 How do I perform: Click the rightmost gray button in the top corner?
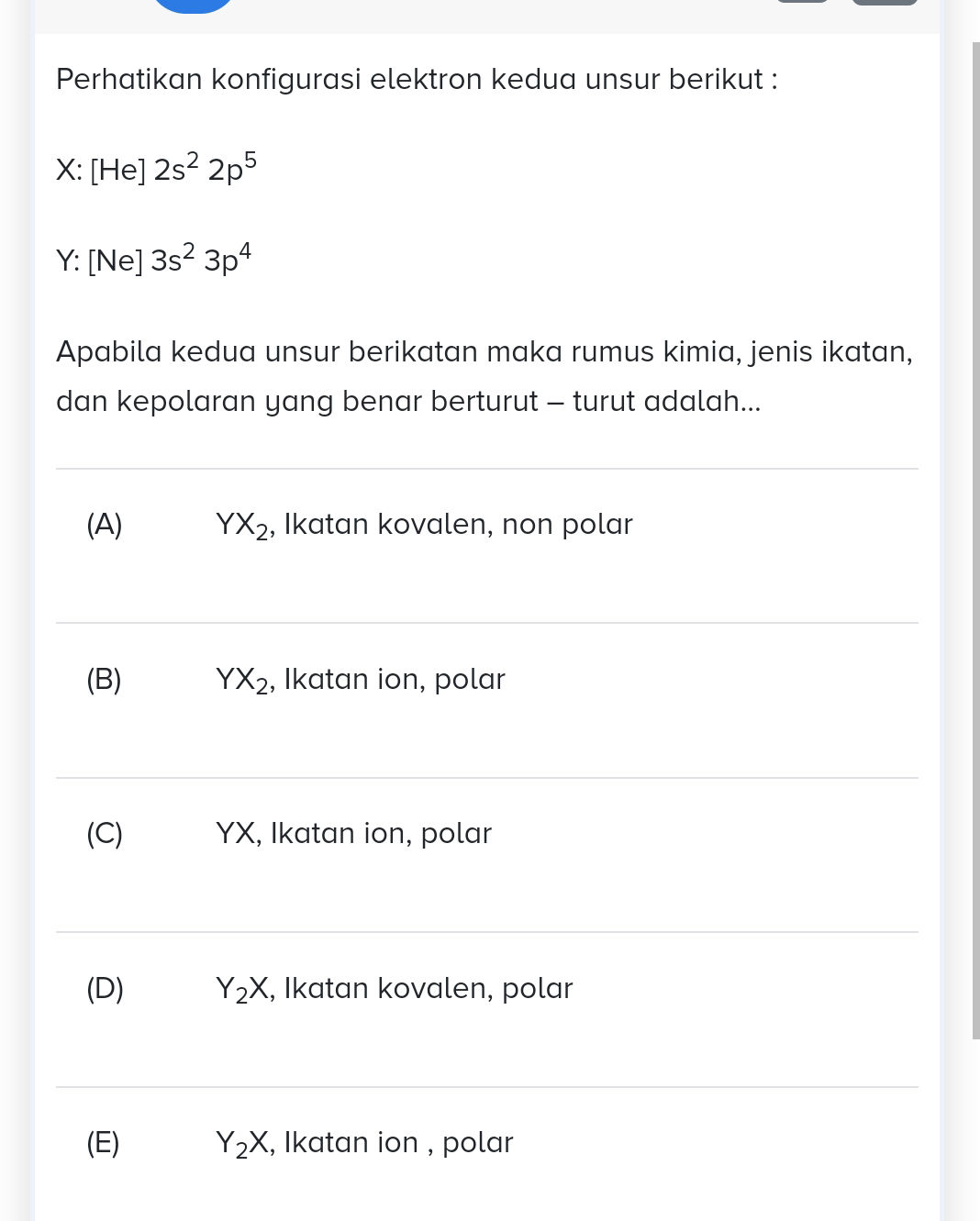(x=884, y=3)
